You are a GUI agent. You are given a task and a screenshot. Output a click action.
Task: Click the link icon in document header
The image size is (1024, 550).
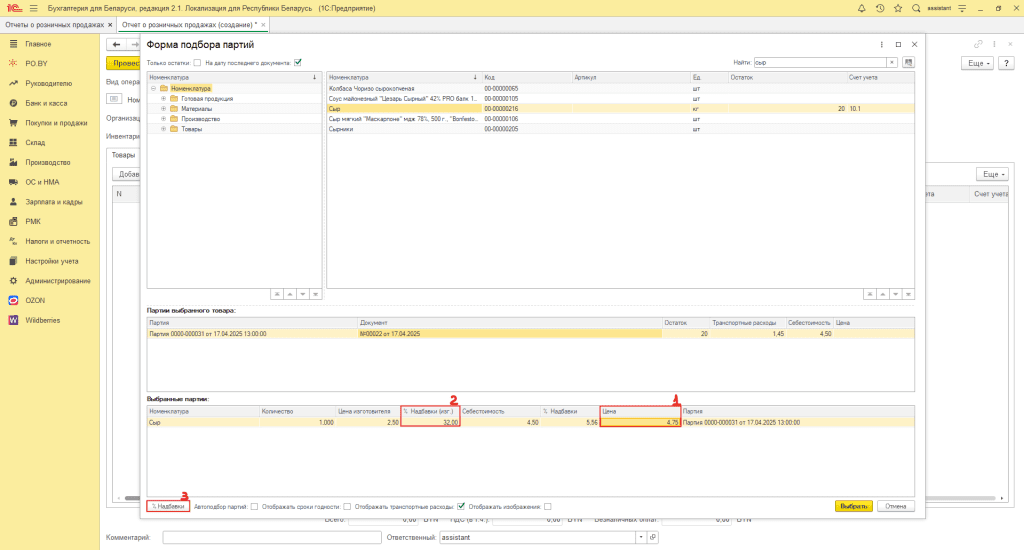[978, 44]
